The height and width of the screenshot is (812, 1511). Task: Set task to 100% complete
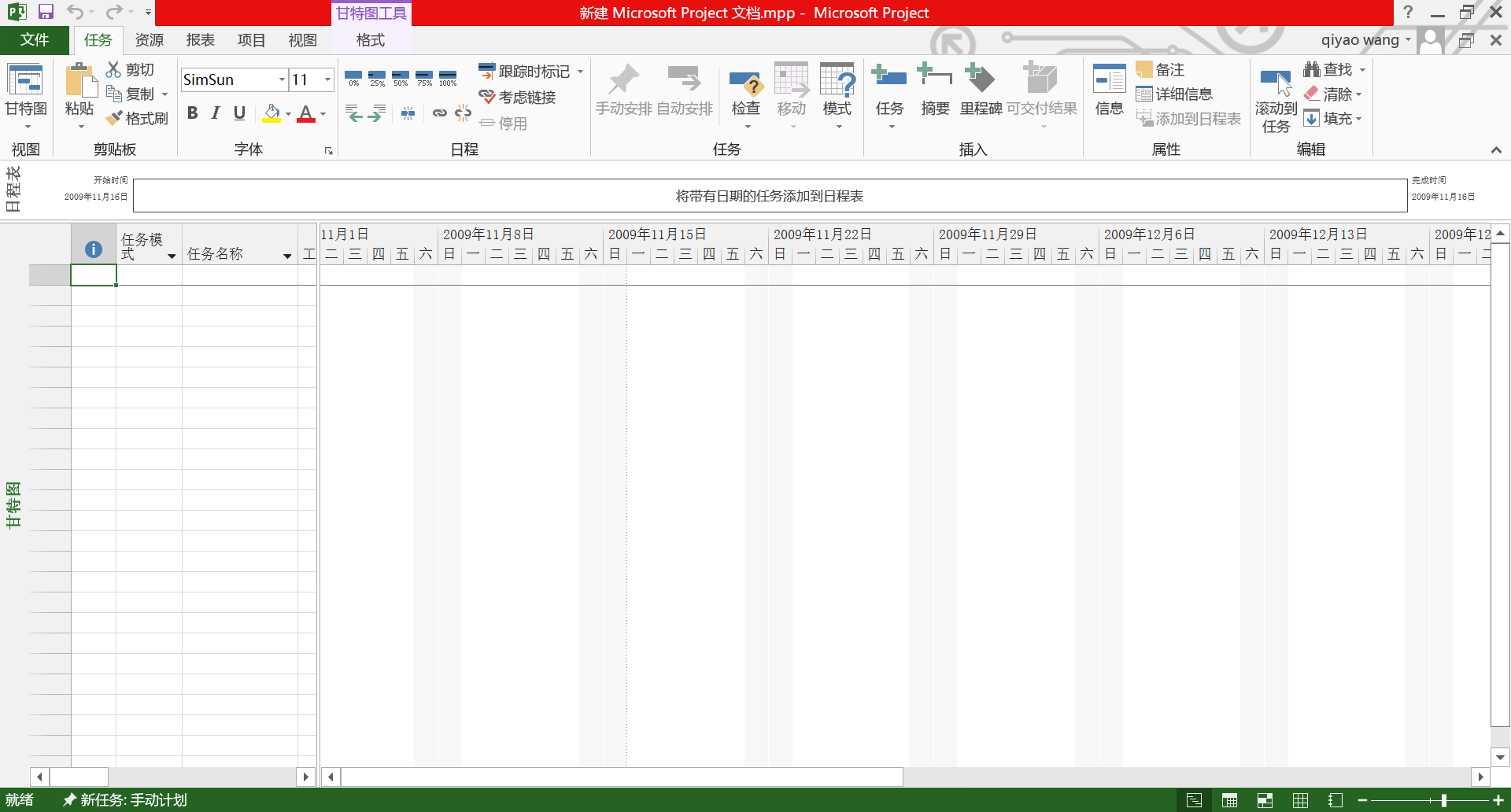click(448, 78)
